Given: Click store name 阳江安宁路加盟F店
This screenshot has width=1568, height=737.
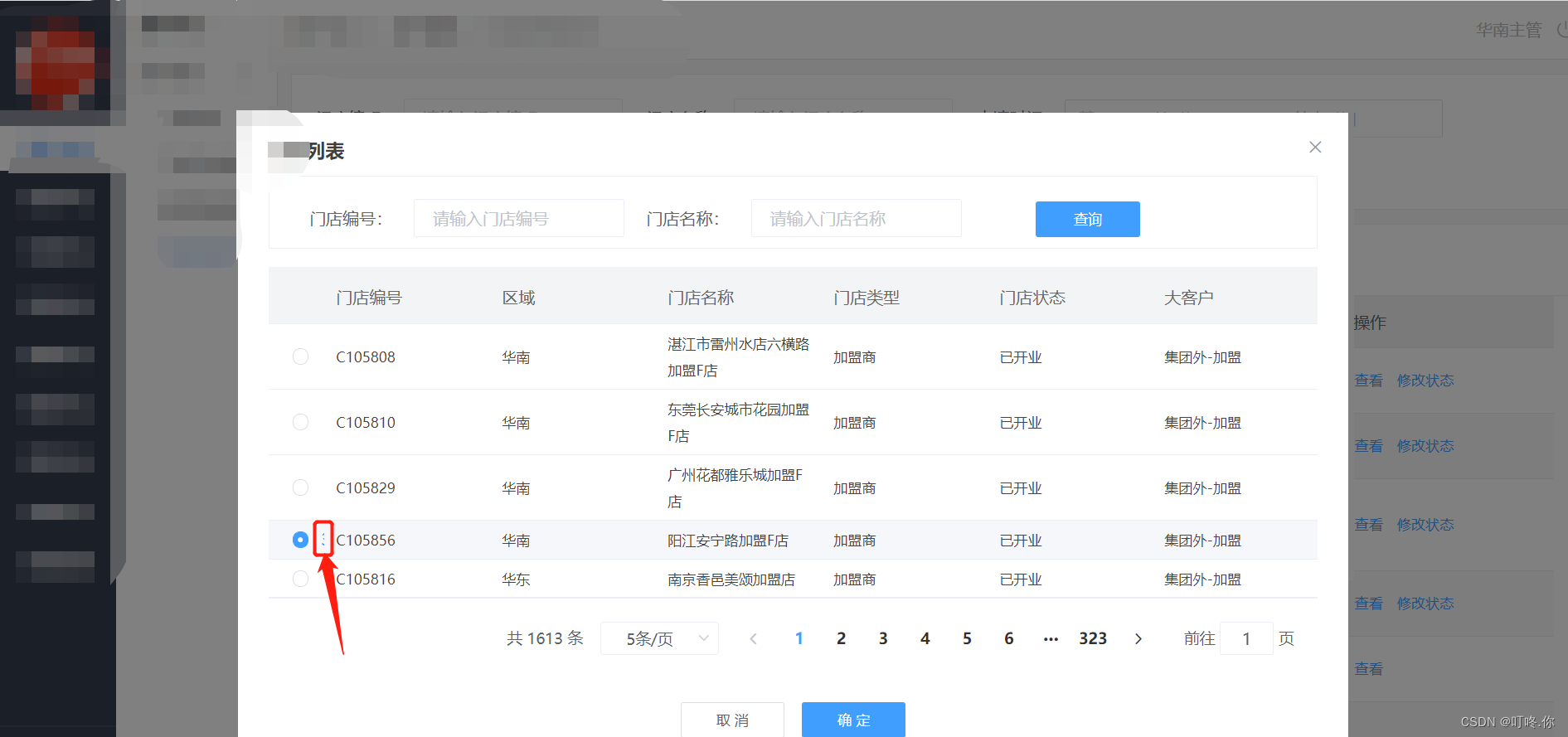Looking at the screenshot, I should [728, 541].
